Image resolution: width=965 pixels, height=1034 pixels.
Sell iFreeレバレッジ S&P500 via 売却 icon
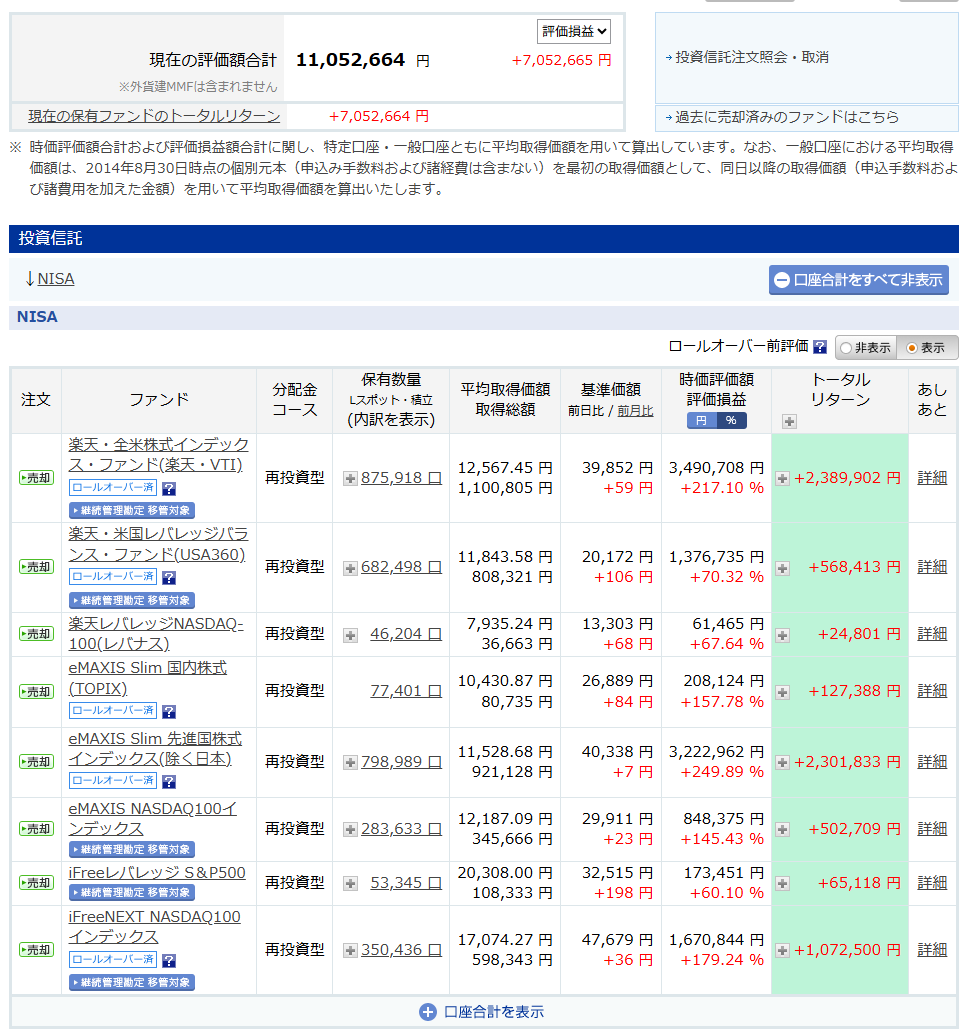pos(36,883)
